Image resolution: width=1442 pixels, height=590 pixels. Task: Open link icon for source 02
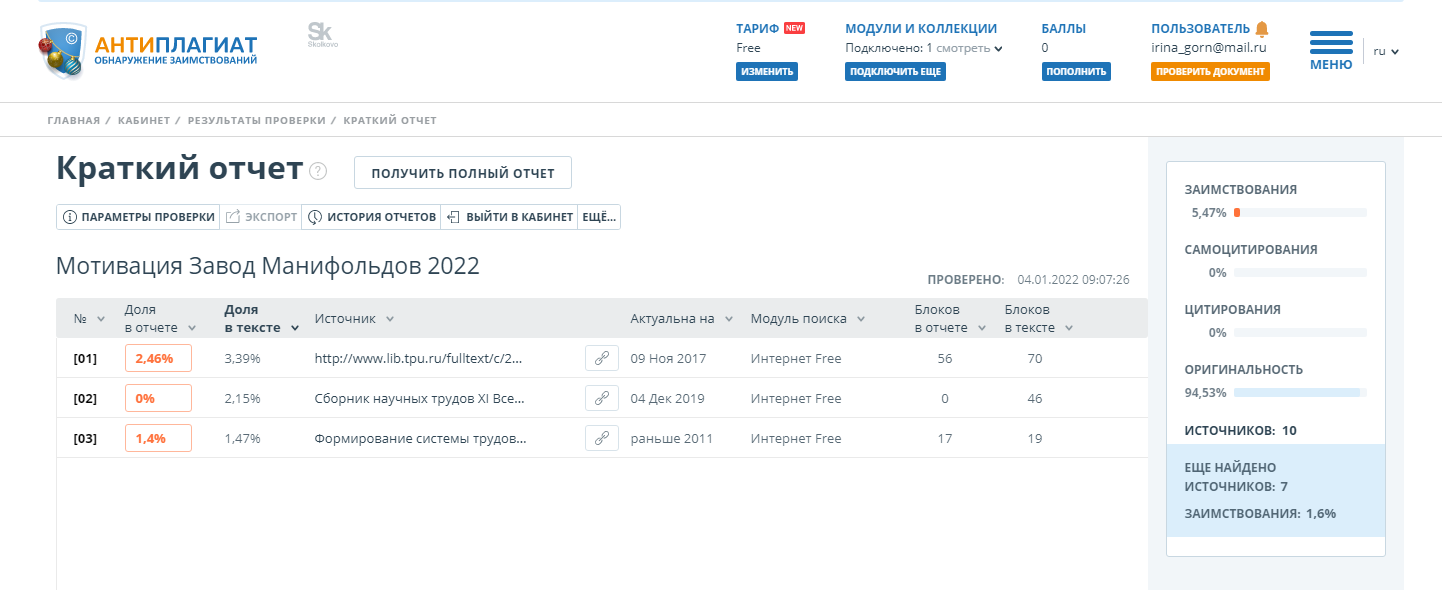coord(602,398)
